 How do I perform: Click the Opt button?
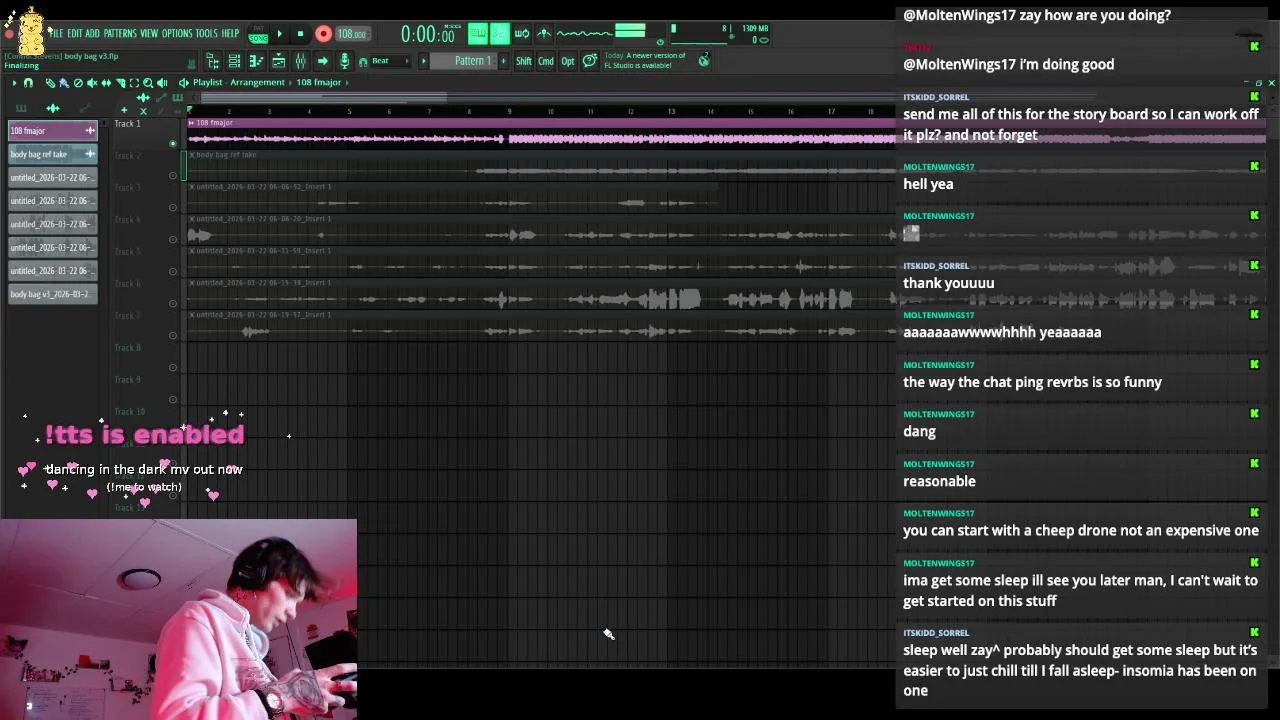pyautogui.click(x=568, y=61)
